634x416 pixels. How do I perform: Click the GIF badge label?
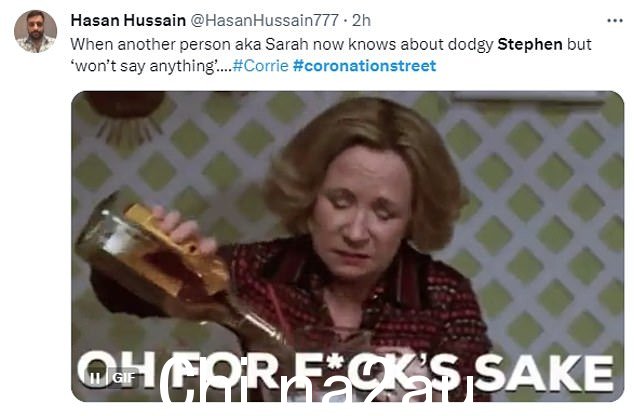coord(124,378)
